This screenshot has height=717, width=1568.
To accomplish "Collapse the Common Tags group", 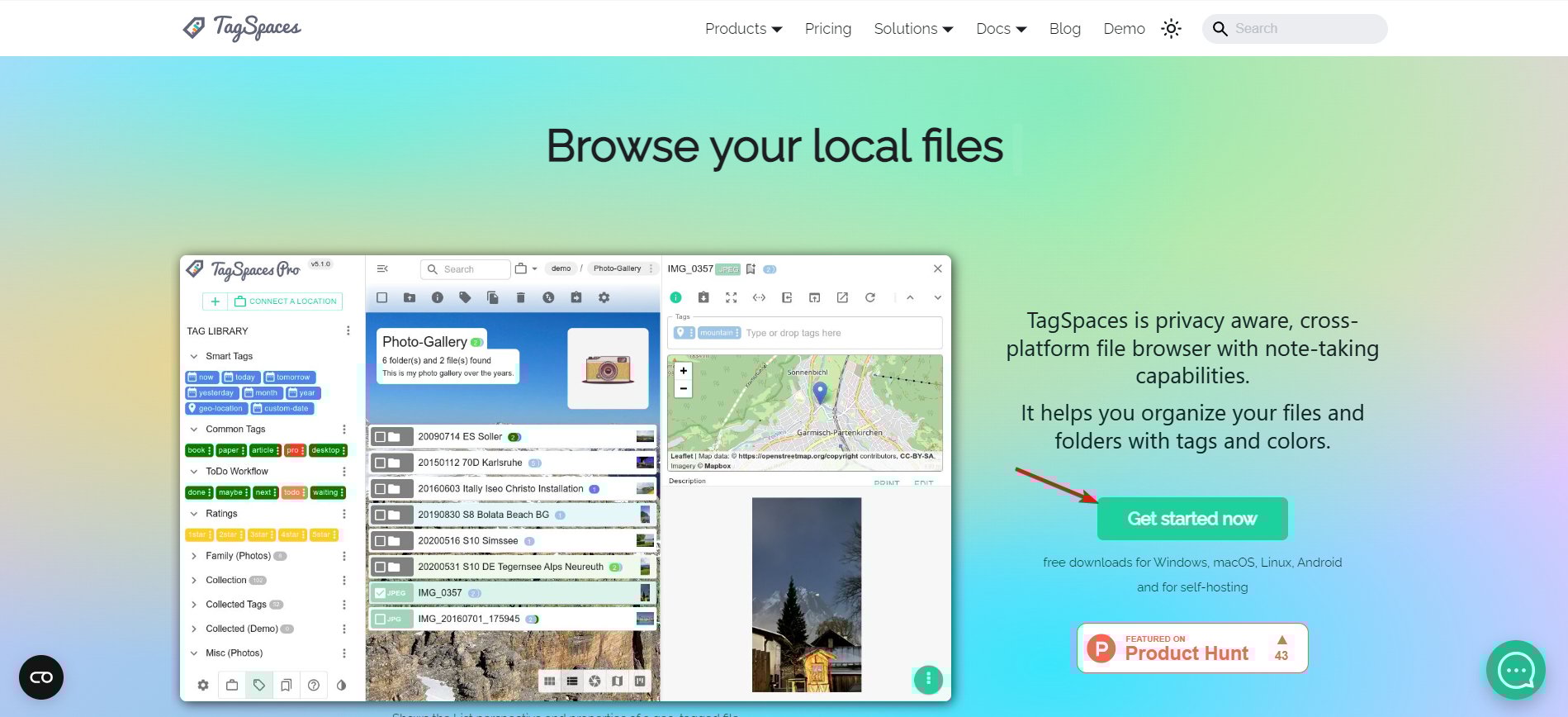I will [x=194, y=430].
